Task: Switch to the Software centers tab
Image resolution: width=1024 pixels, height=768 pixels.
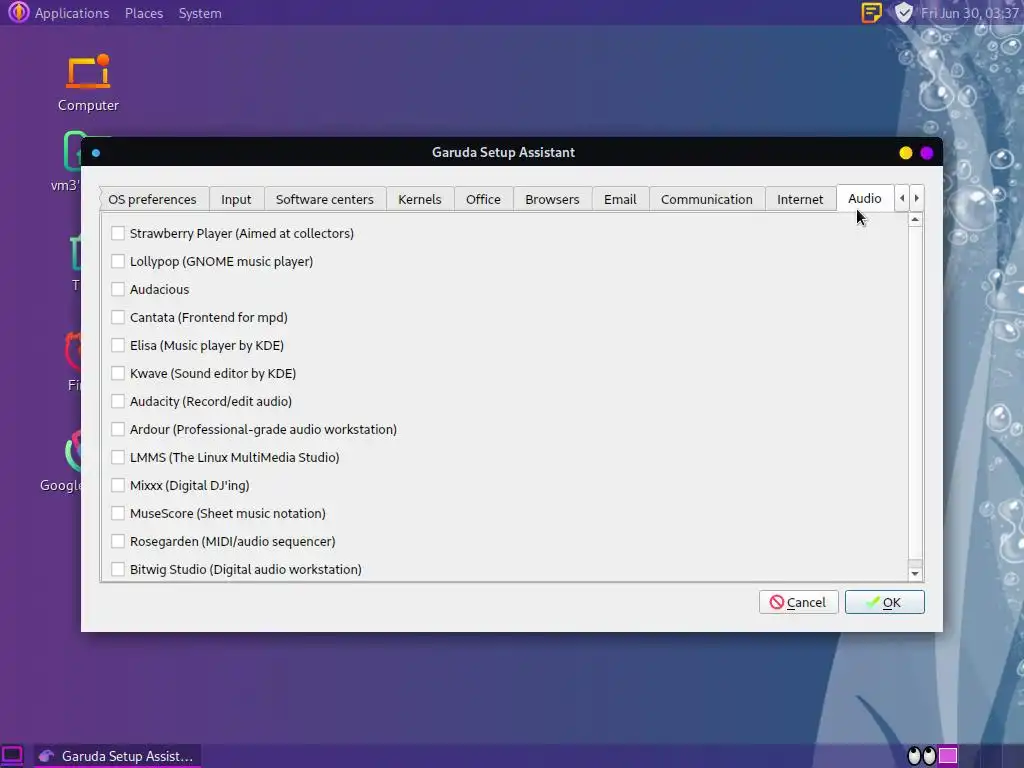Action: 325,199
